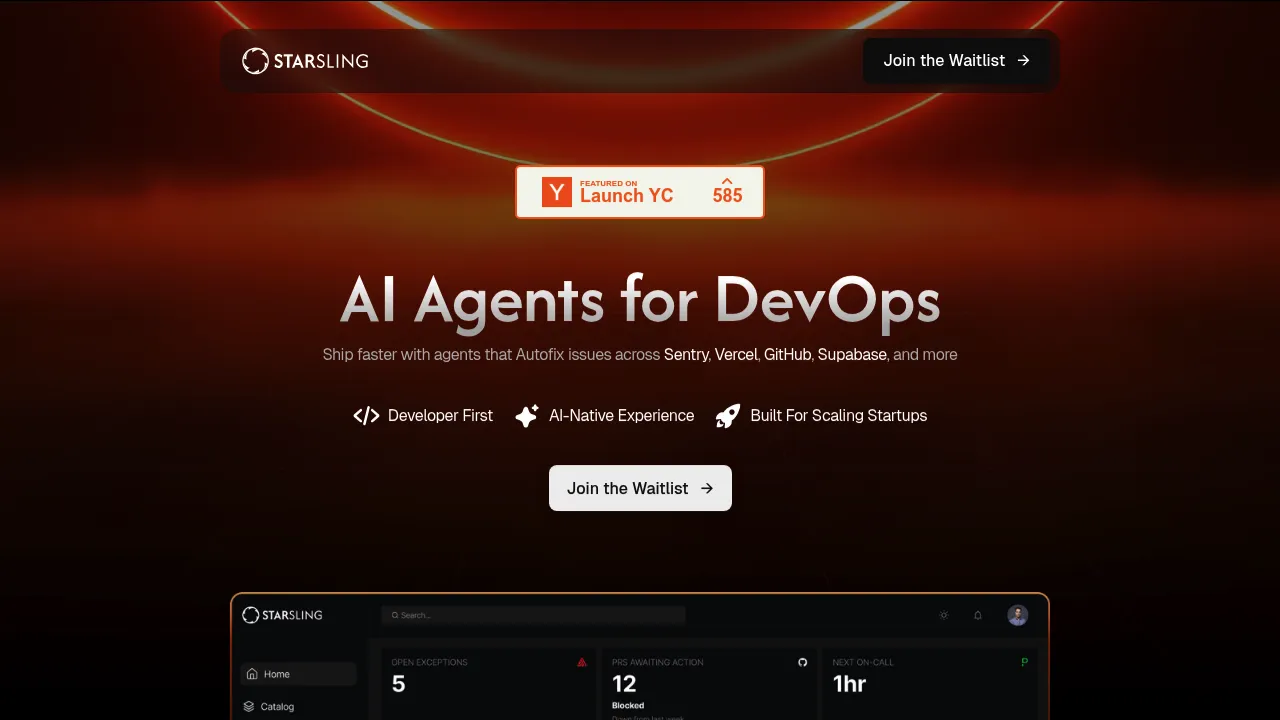Click the dashboard preview Search field

pyautogui.click(x=533, y=615)
